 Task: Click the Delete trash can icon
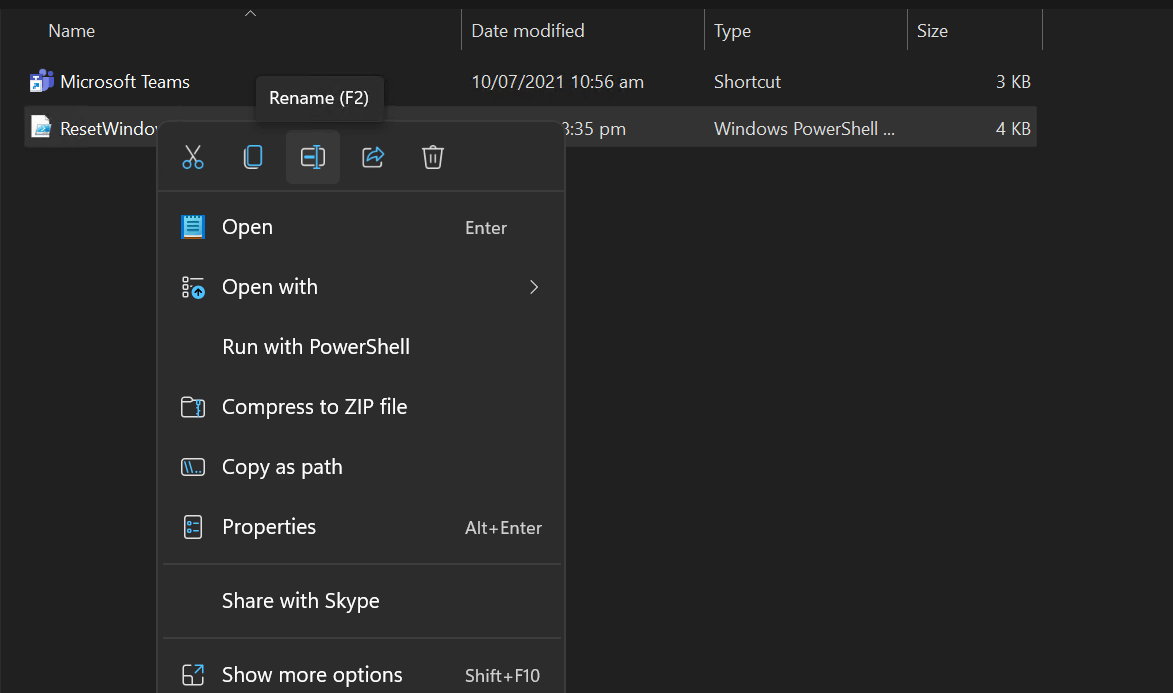tap(432, 157)
